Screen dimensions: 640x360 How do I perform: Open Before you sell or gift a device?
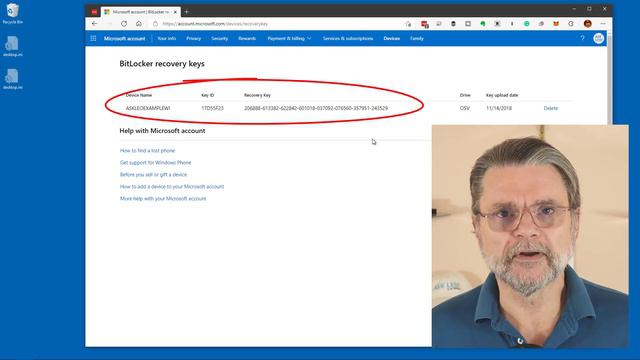click(x=153, y=174)
